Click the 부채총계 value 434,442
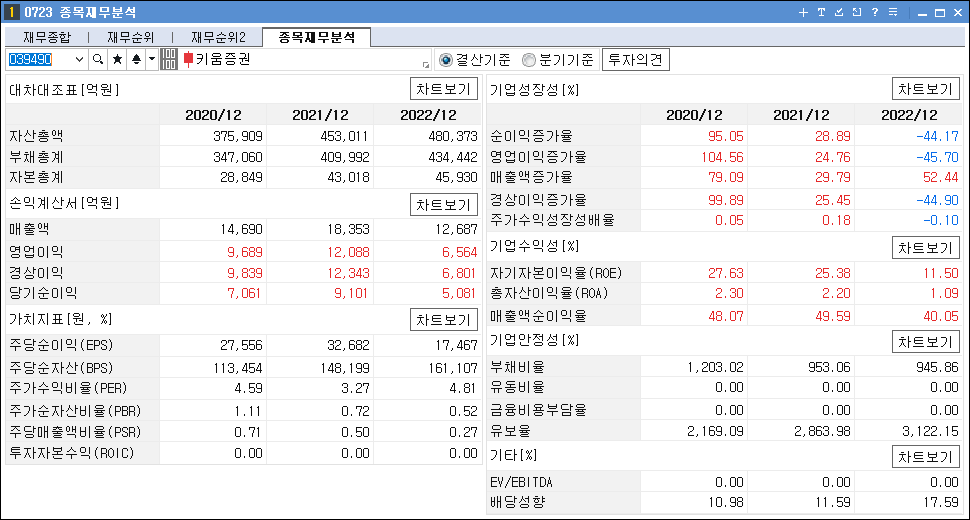This screenshot has height=520, width=970. click(x=453, y=157)
